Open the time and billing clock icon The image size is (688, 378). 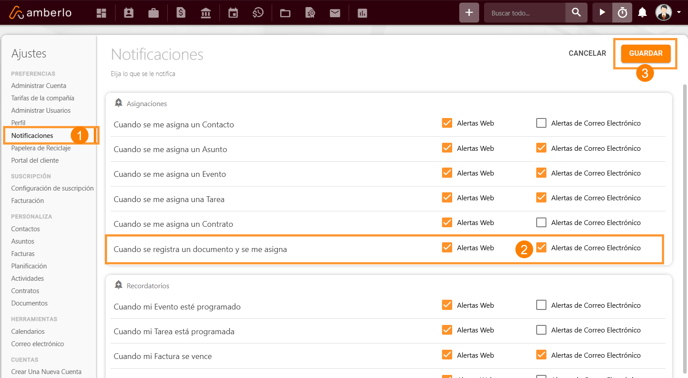(258, 13)
